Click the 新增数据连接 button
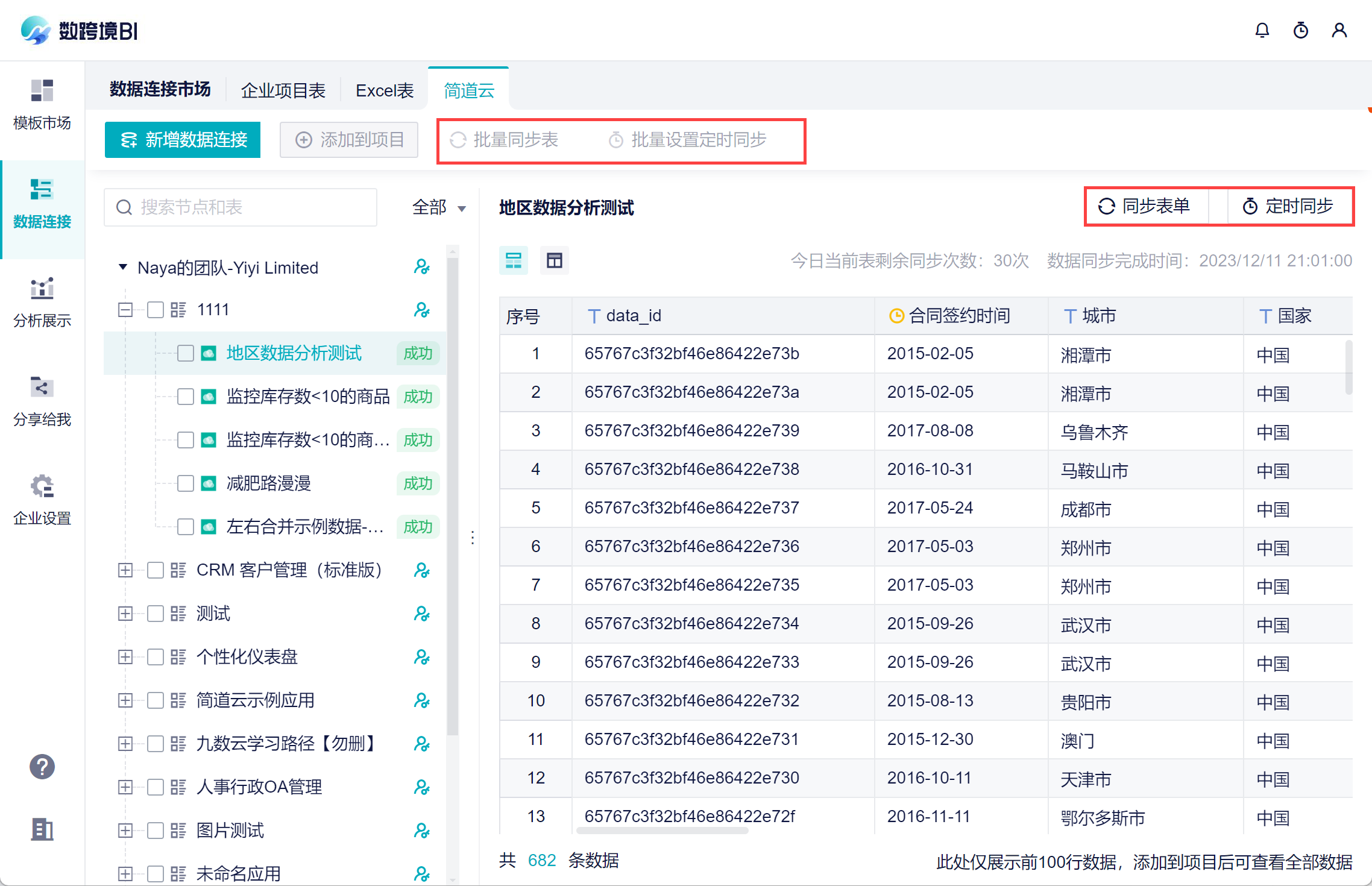1372x886 pixels. (x=183, y=140)
